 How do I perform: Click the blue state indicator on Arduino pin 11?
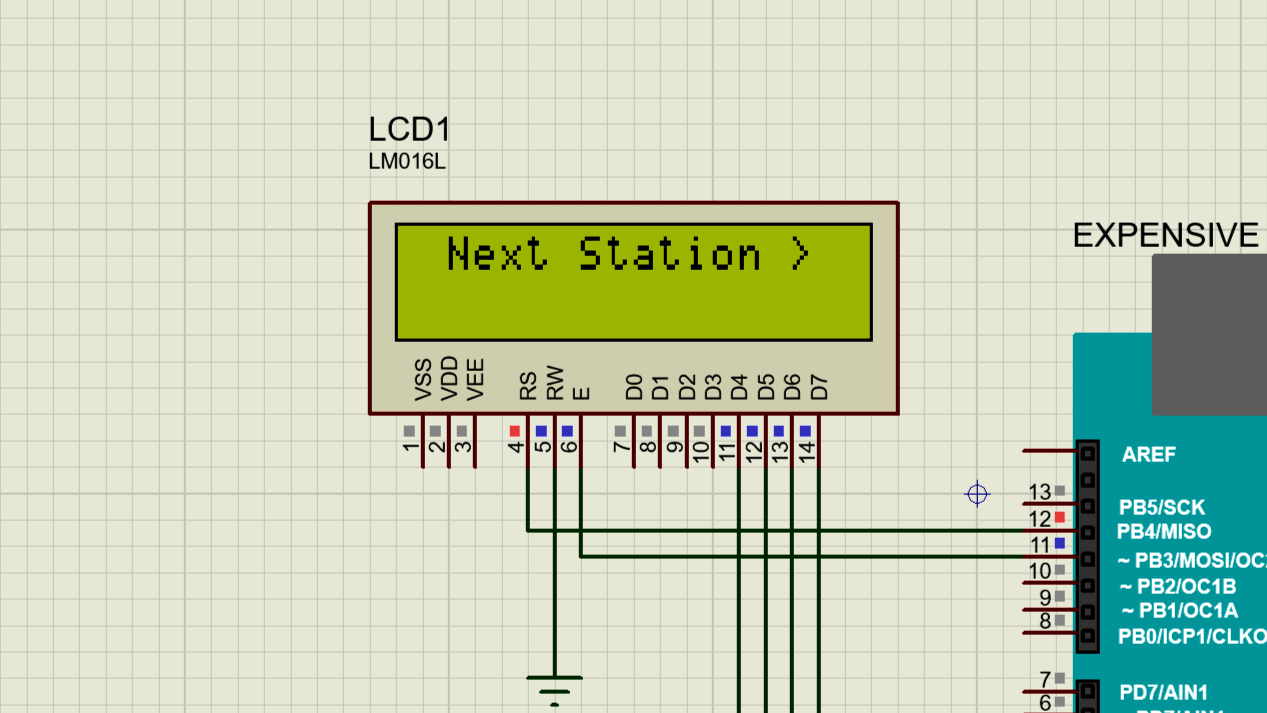1059,543
